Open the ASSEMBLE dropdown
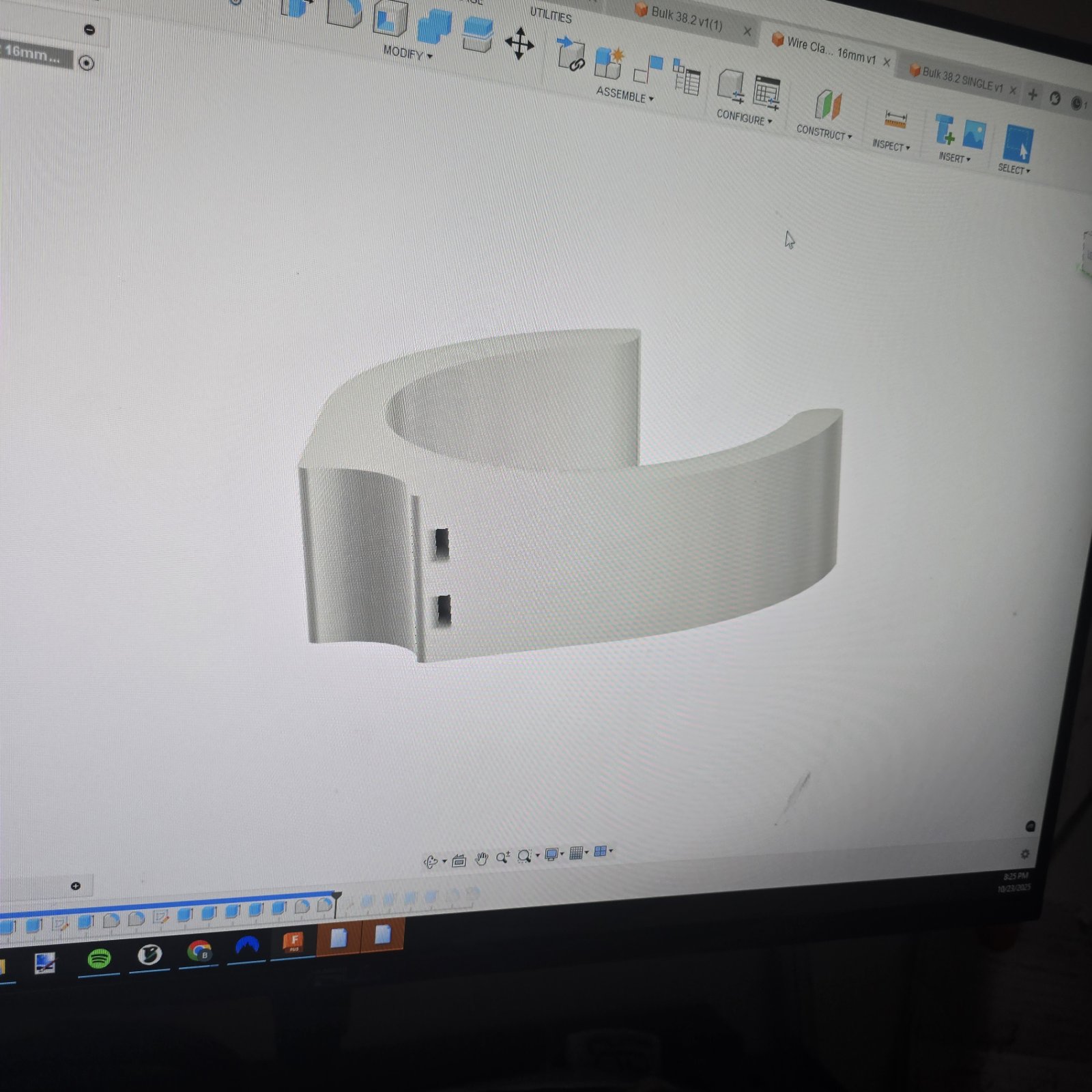This screenshot has width=1092, height=1092. [624, 95]
